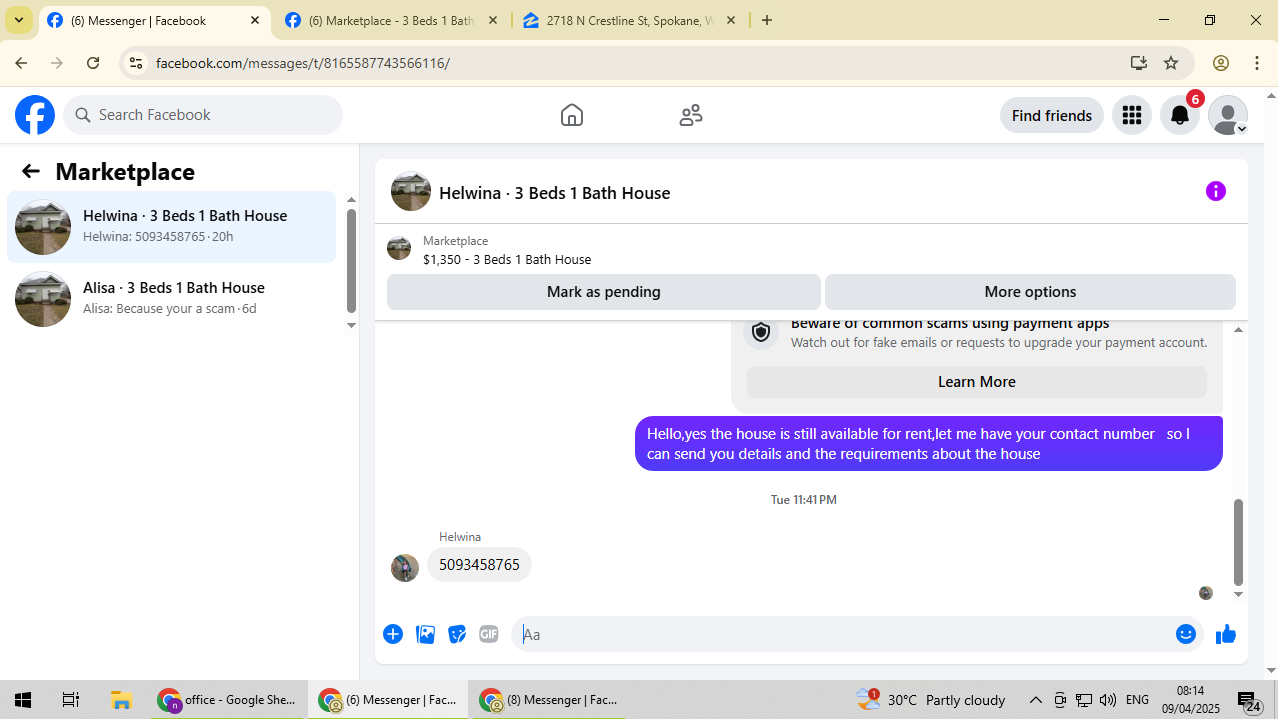Click the ENG language indicator
The image size is (1278, 719).
tap(1137, 700)
